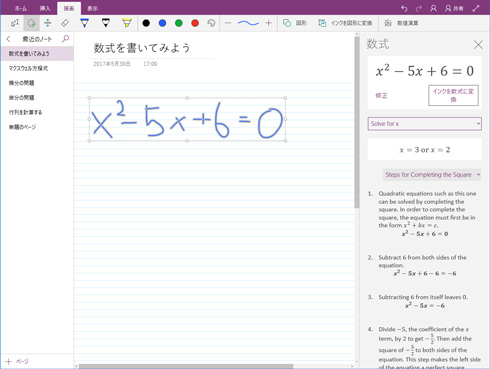490x369 pixels.
Task: Pick the black pen
Action: pos(106,23)
